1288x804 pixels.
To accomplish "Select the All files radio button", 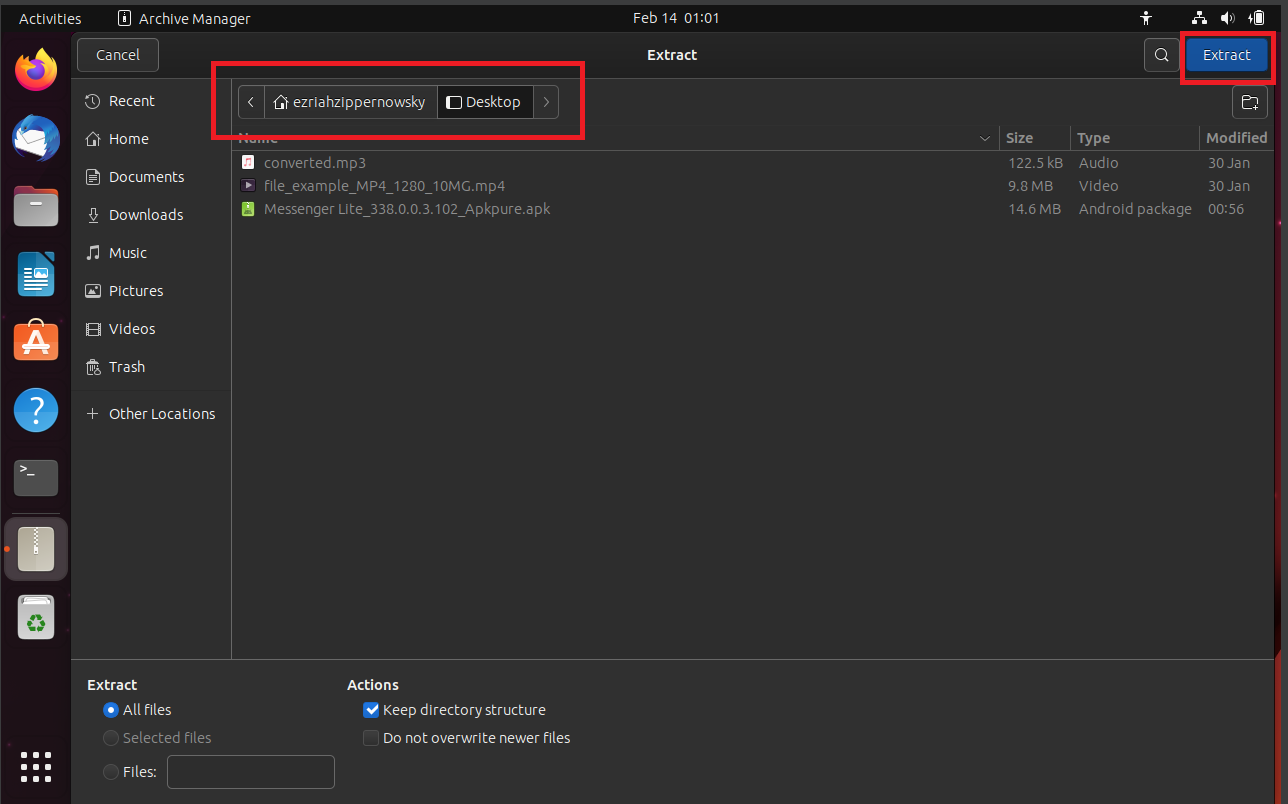I will click(x=110, y=709).
